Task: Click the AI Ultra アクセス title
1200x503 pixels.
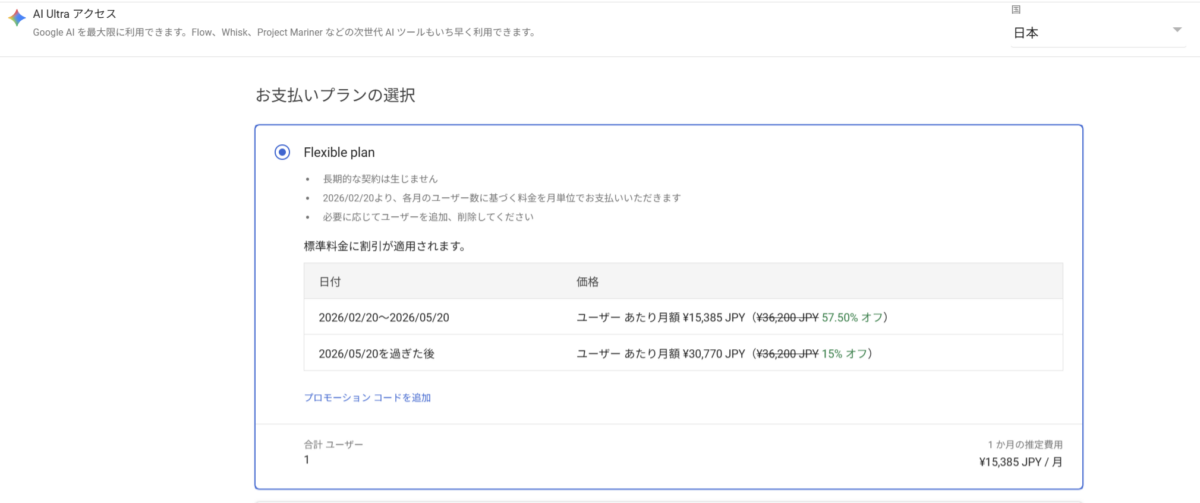Action: click(x=75, y=14)
